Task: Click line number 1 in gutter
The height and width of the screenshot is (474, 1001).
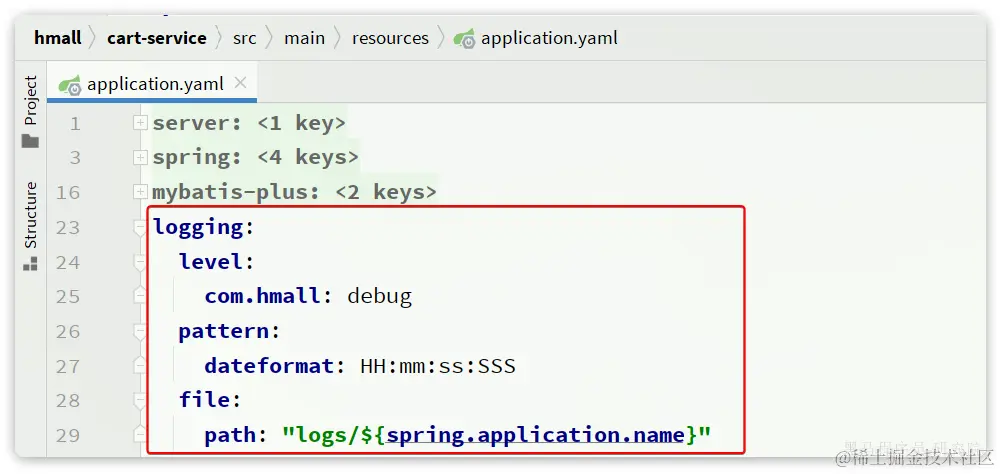Action: tap(75, 123)
